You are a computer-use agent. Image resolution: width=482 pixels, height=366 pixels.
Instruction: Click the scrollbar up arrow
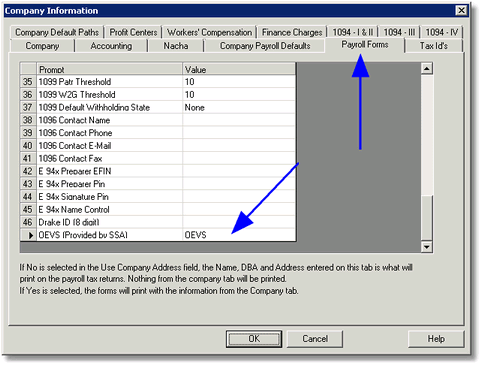pyautogui.click(x=427, y=69)
